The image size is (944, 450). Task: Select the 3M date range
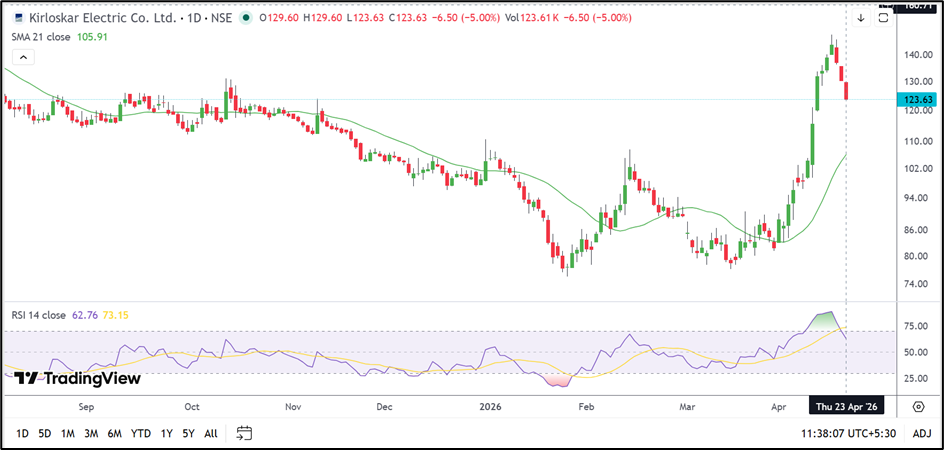coord(91,433)
